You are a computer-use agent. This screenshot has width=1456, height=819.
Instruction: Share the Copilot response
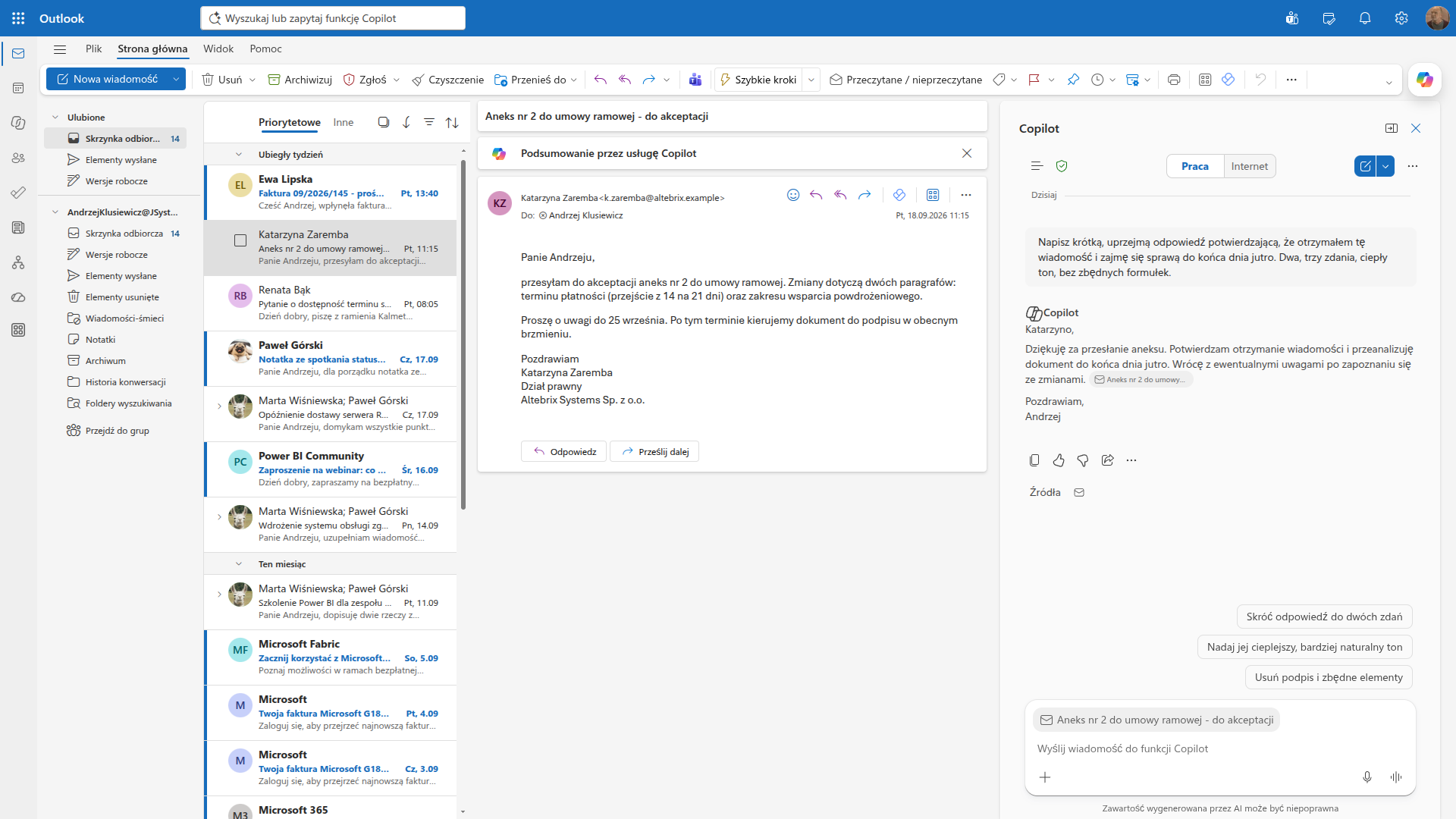(x=1107, y=460)
